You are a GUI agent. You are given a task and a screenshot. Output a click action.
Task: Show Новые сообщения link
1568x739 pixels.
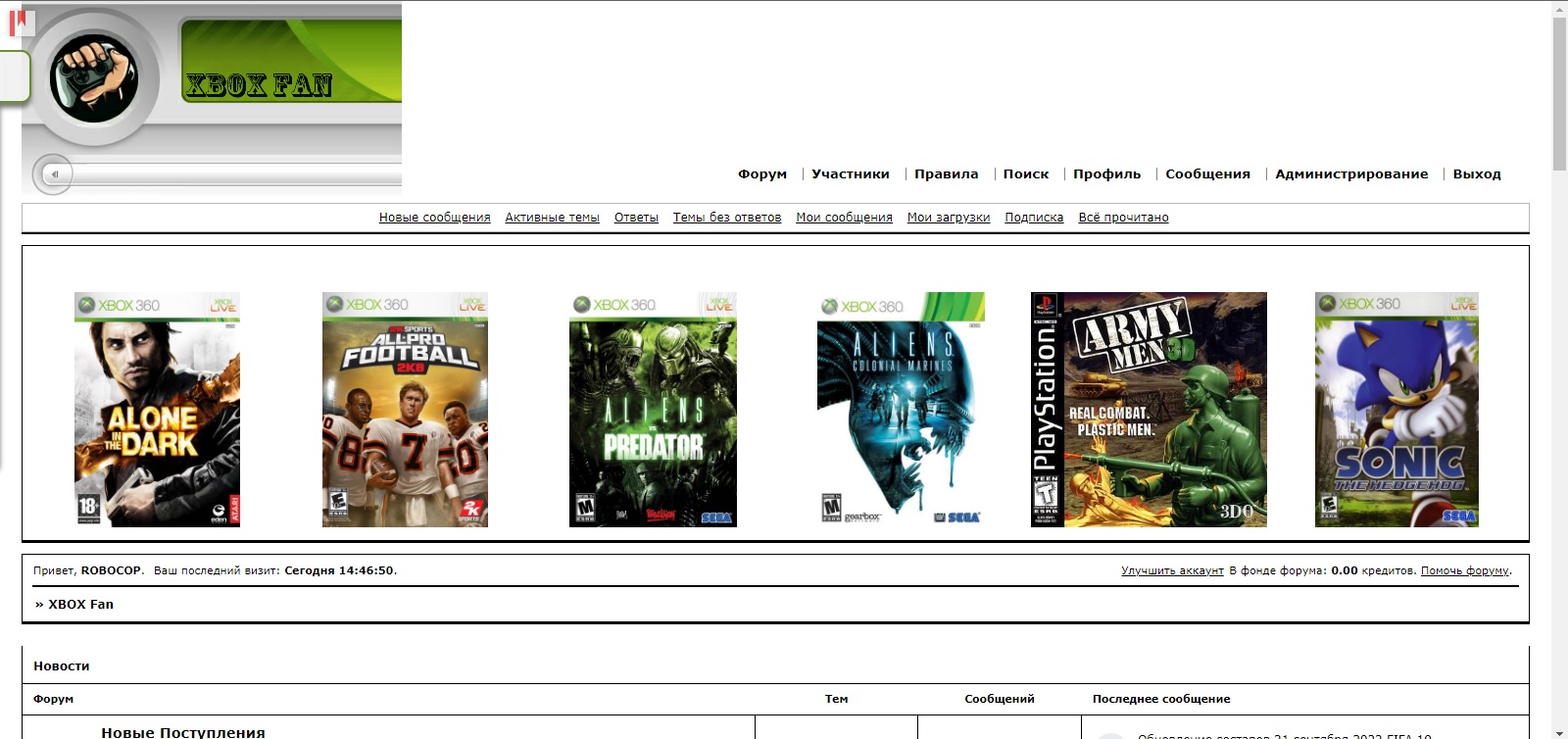click(435, 218)
